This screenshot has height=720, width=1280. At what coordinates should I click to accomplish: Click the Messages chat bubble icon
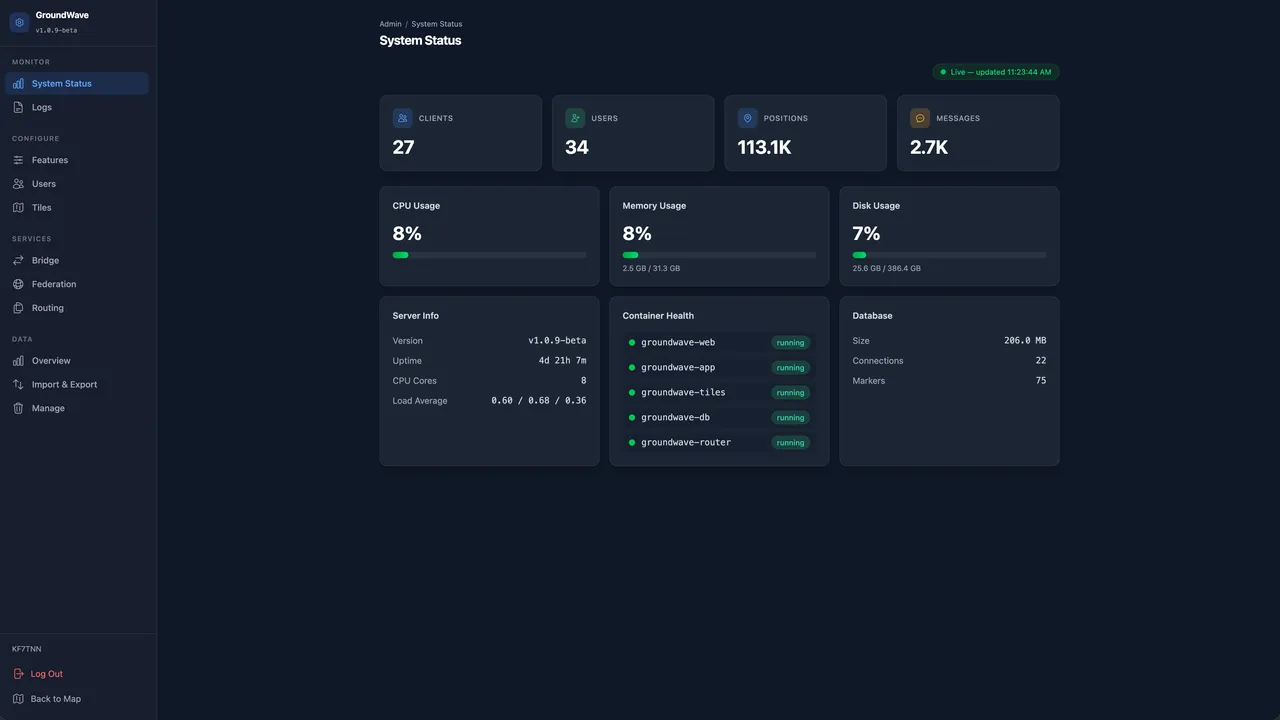pyautogui.click(x=920, y=118)
